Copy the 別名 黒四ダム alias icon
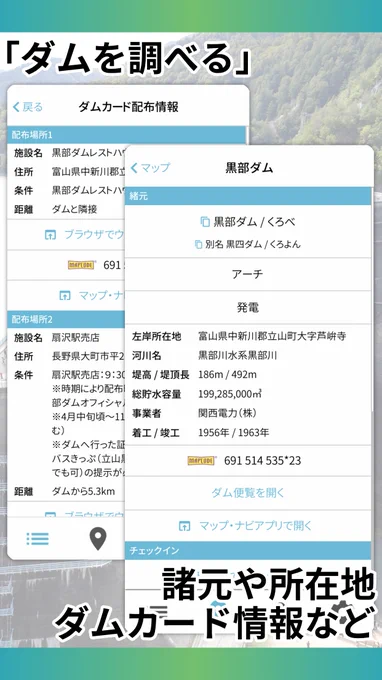The height and width of the screenshot is (680, 382). (x=198, y=245)
